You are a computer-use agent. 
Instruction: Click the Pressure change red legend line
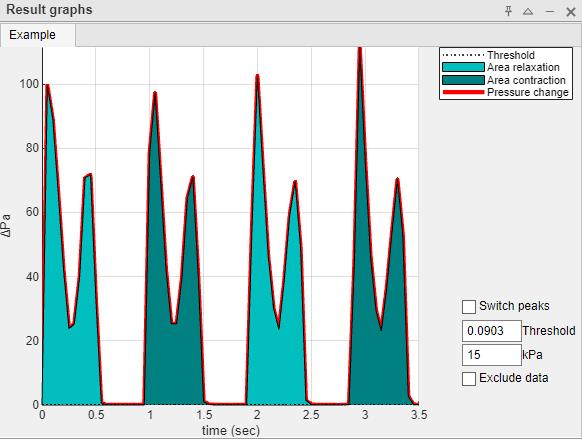[x=463, y=92]
